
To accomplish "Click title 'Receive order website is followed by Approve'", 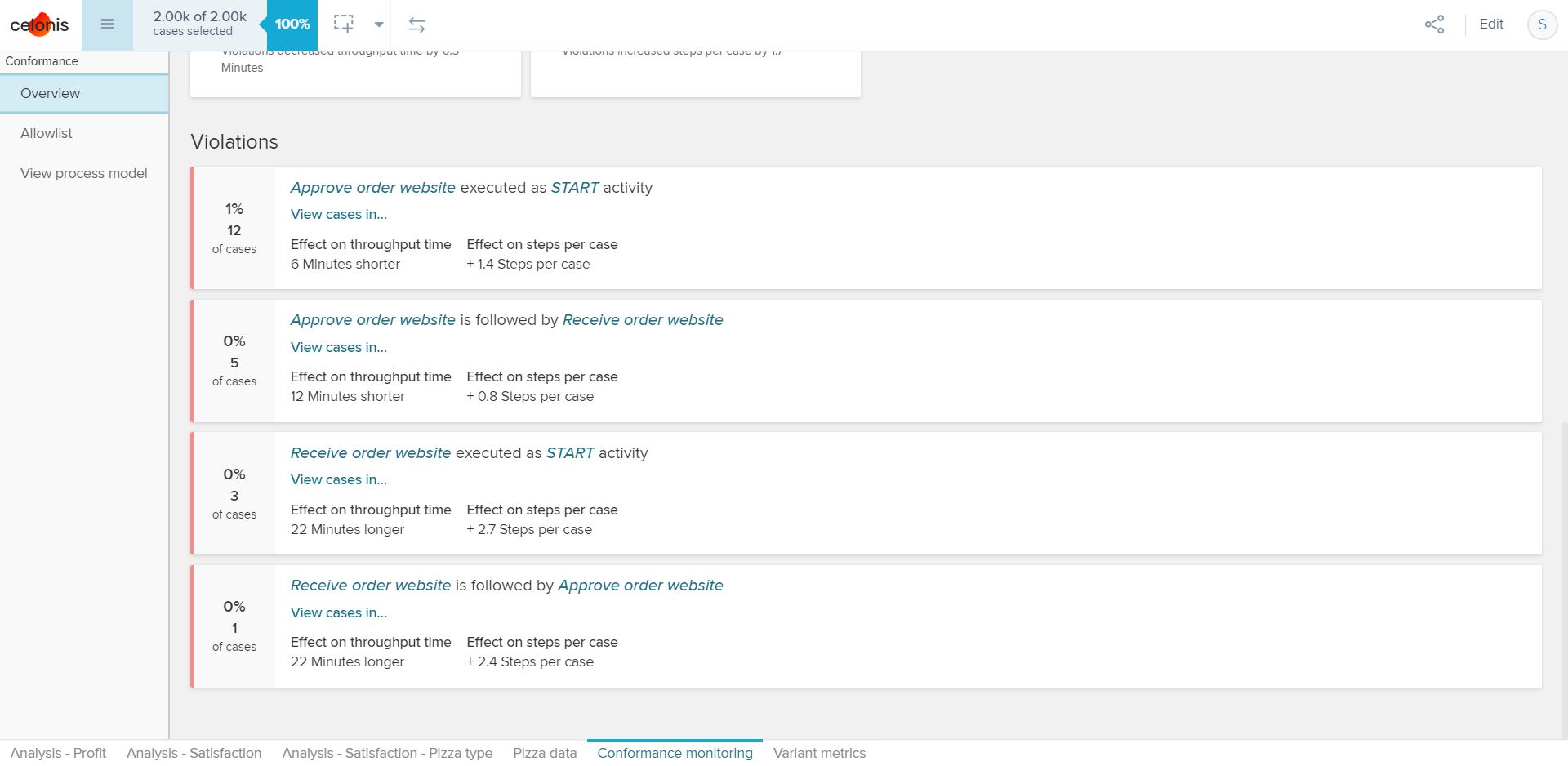I will point(506,586).
